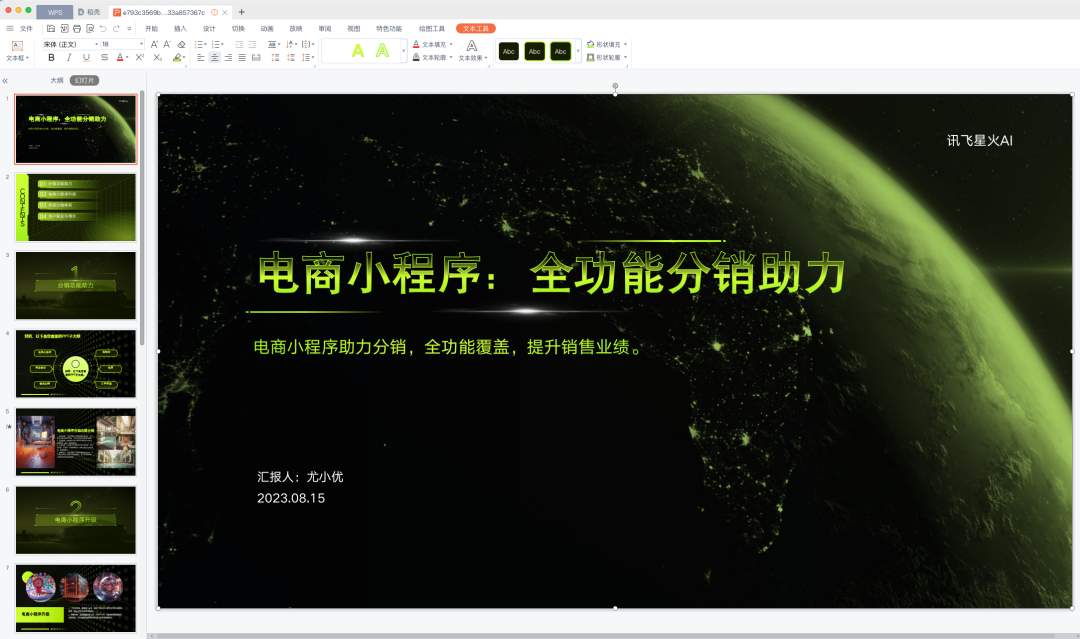Align text to the left
1080x639 pixels.
coord(200,57)
